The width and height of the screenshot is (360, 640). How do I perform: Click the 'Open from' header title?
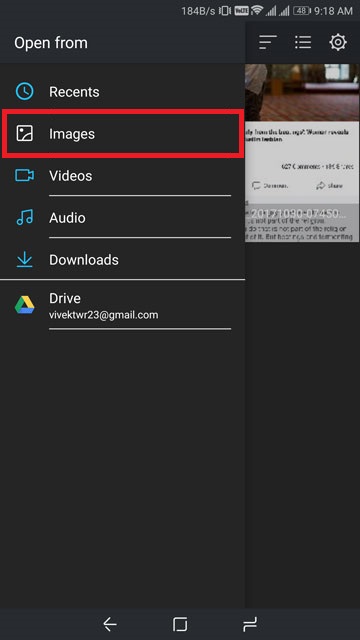tap(51, 43)
